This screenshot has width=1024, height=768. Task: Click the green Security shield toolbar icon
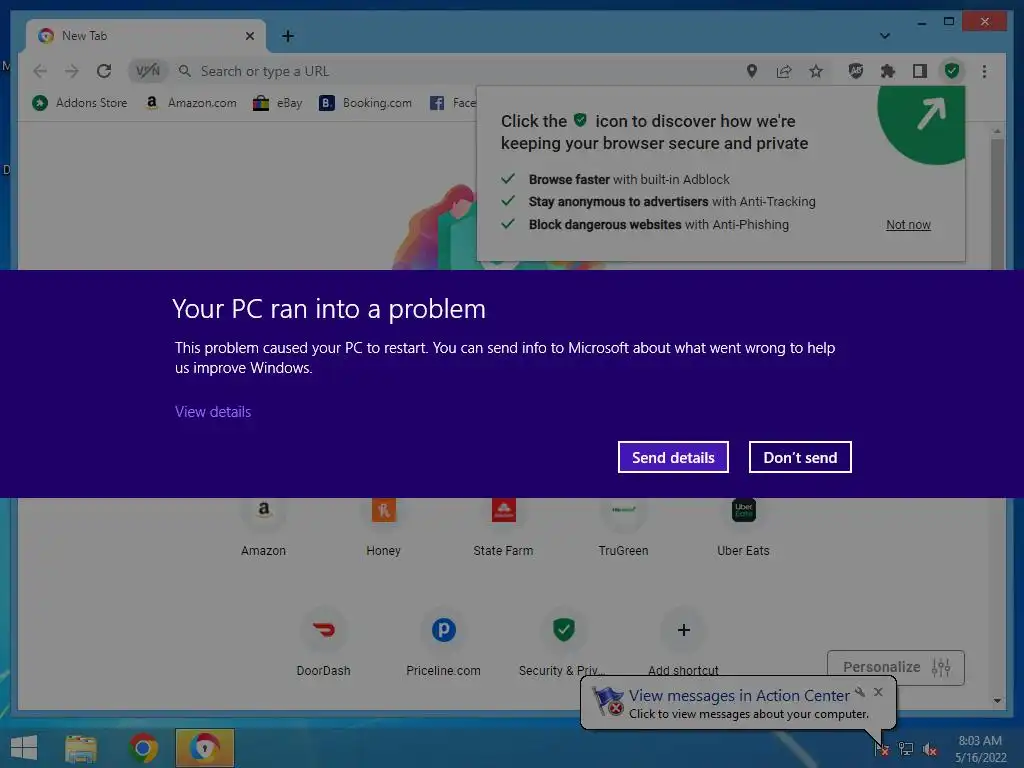[x=952, y=71]
